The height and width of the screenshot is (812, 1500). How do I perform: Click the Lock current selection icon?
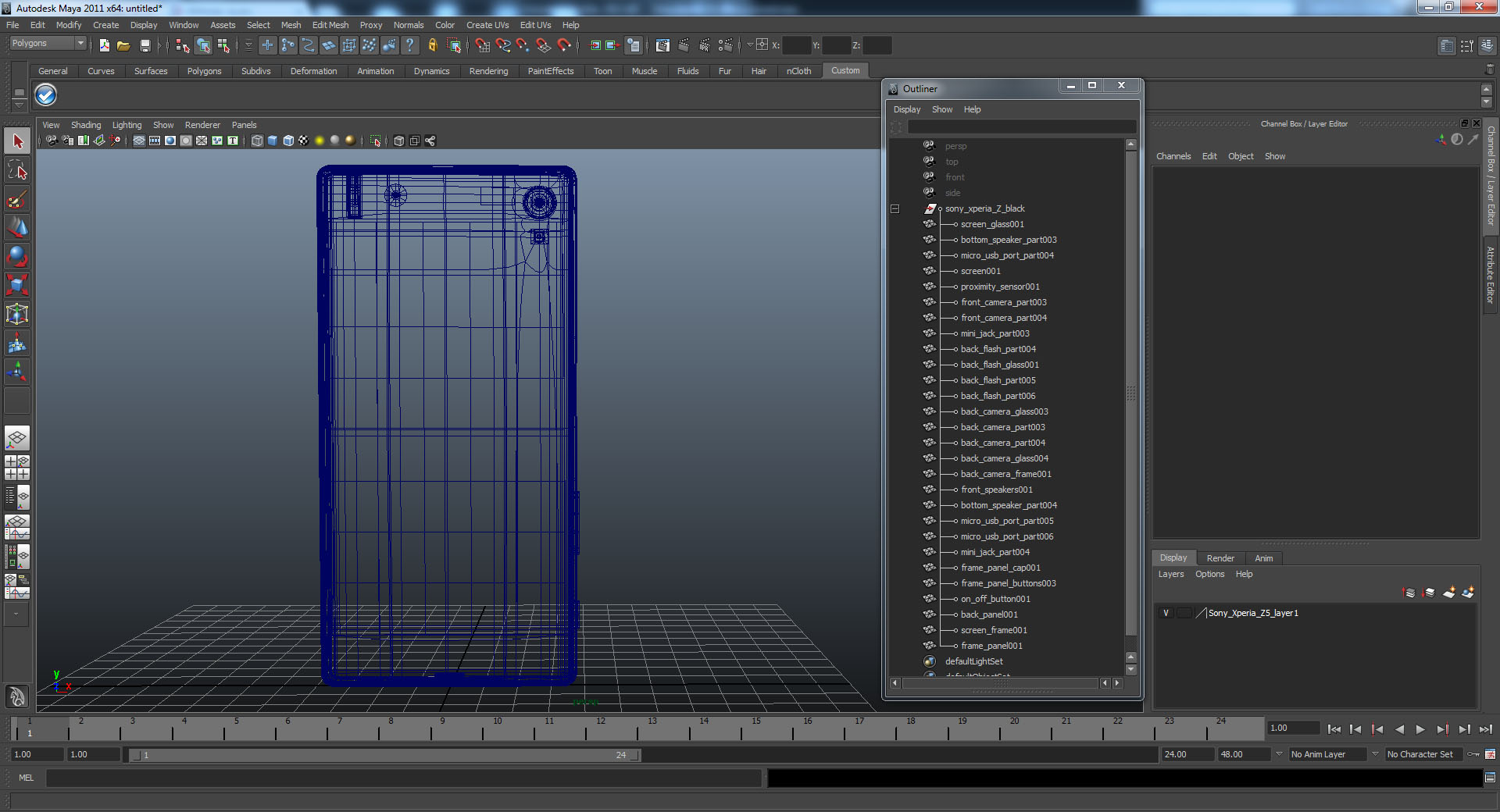[432, 45]
